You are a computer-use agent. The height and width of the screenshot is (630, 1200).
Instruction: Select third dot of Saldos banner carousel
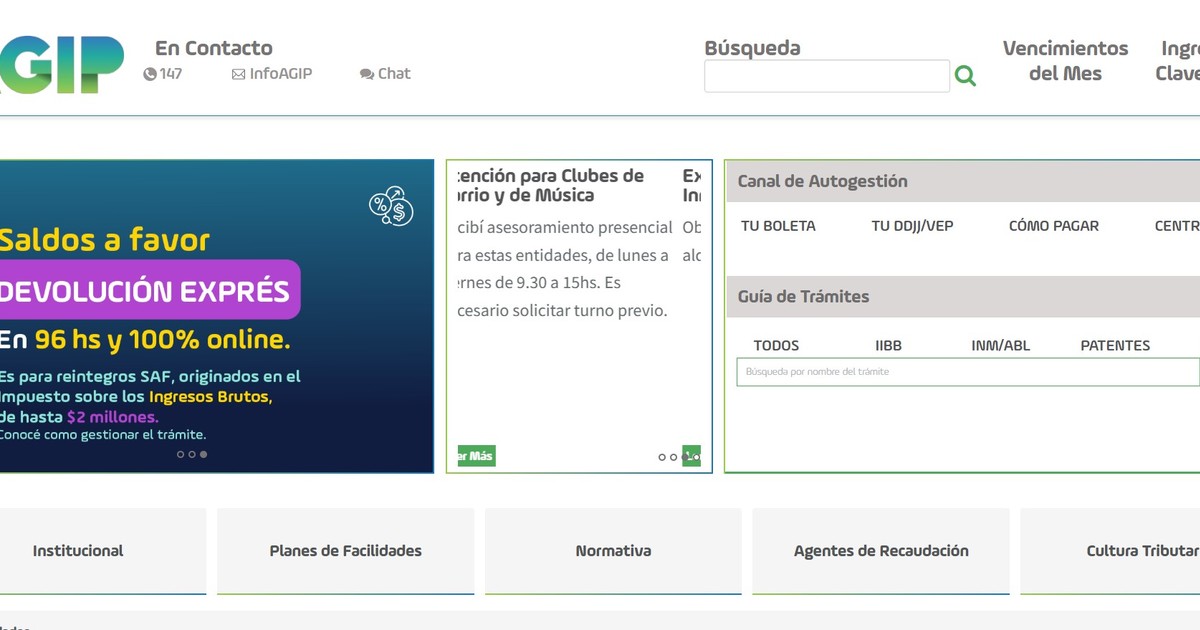(x=204, y=454)
